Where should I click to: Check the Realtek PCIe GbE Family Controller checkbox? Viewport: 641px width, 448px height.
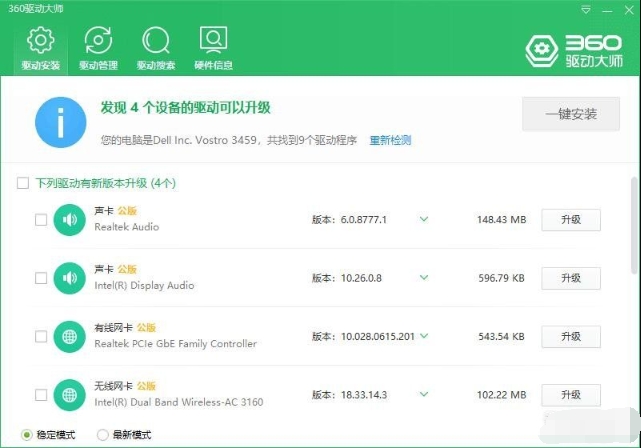click(41, 337)
